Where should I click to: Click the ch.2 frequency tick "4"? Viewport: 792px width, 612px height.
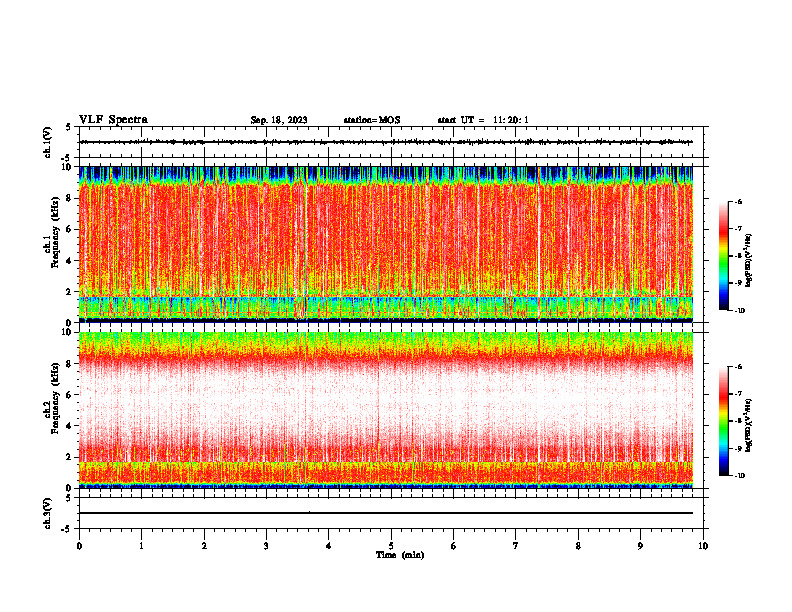tap(69, 426)
